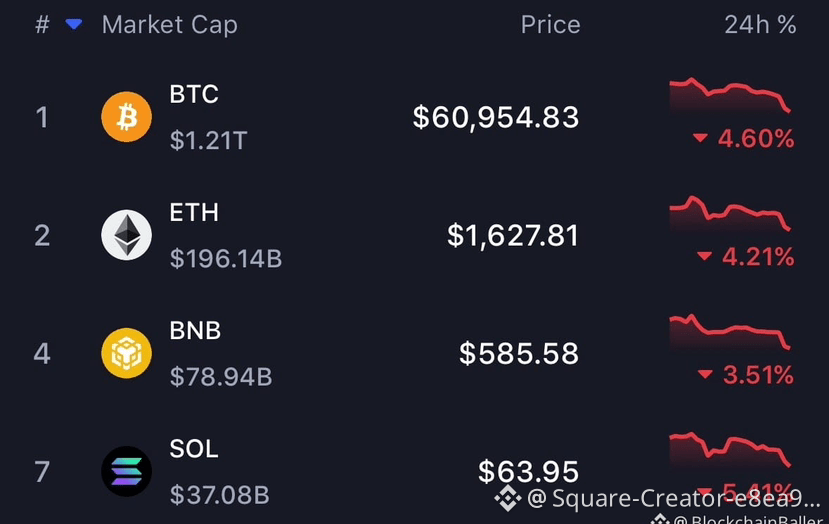Sort by 24h % column header

(760, 25)
